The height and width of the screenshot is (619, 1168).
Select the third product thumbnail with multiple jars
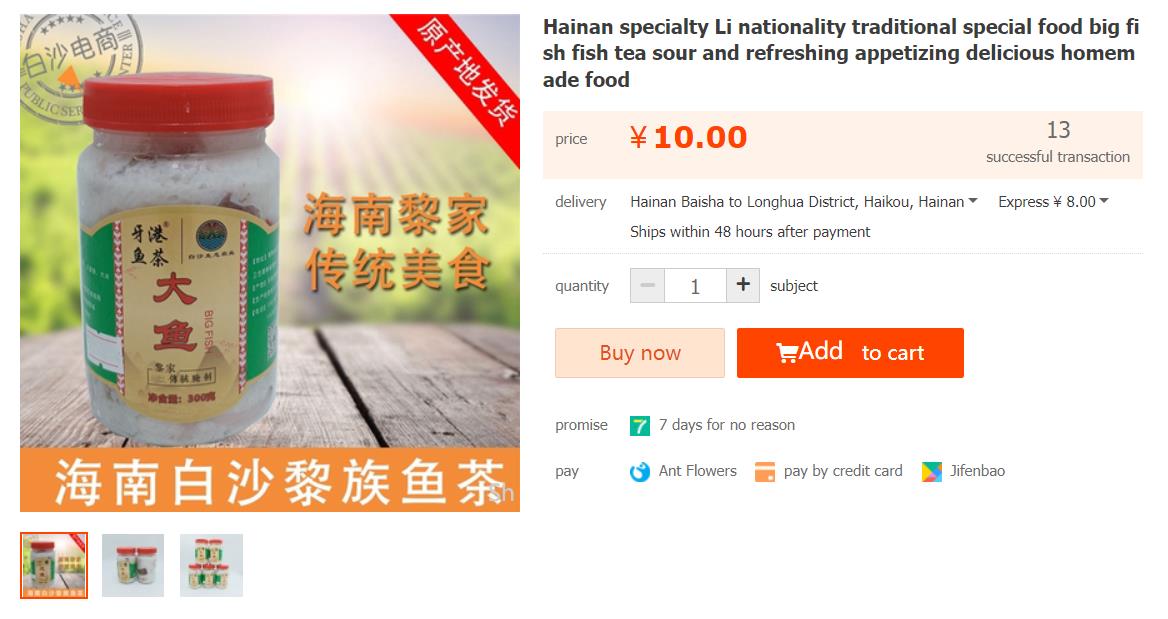pos(212,565)
